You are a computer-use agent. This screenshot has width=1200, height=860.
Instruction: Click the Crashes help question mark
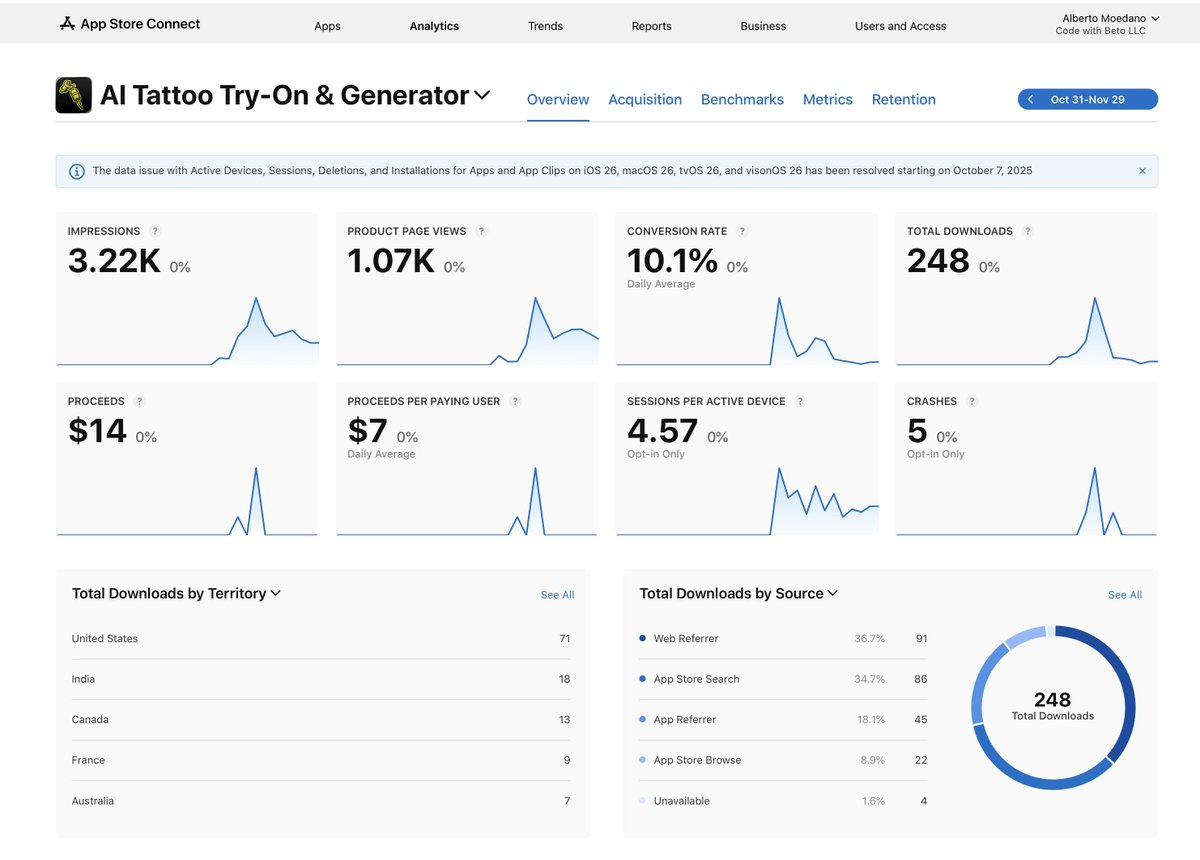(x=972, y=401)
